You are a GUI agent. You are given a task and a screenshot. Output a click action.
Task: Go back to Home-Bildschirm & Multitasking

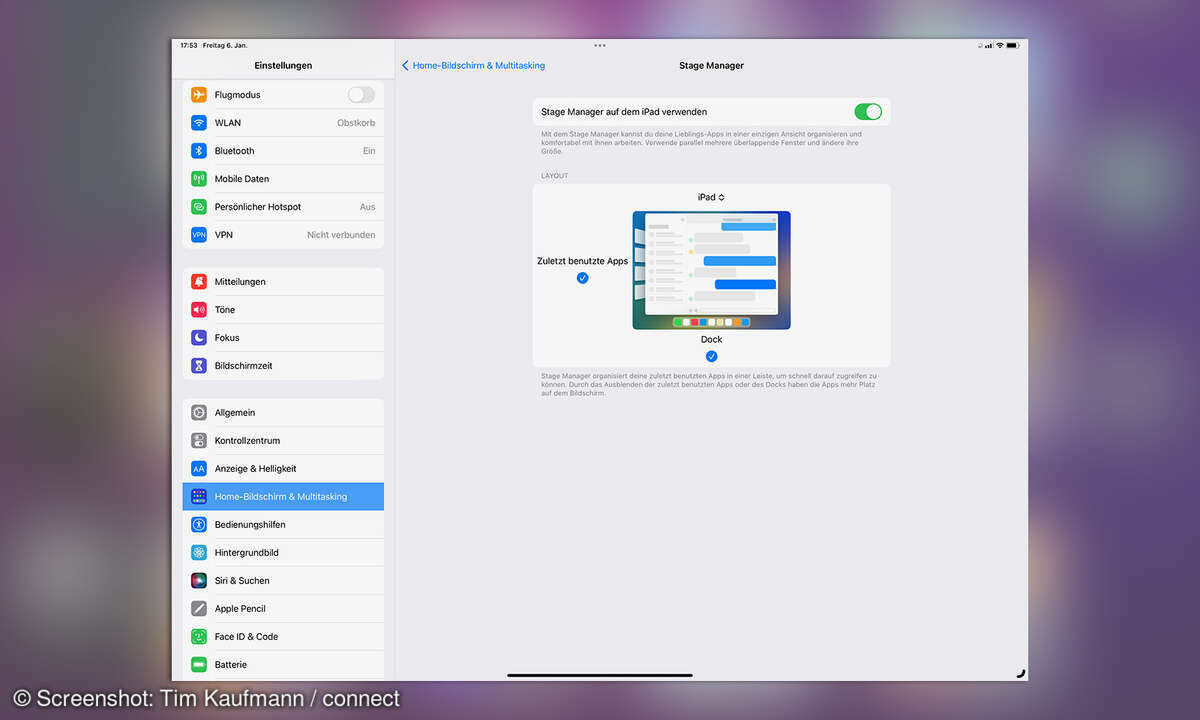473,66
